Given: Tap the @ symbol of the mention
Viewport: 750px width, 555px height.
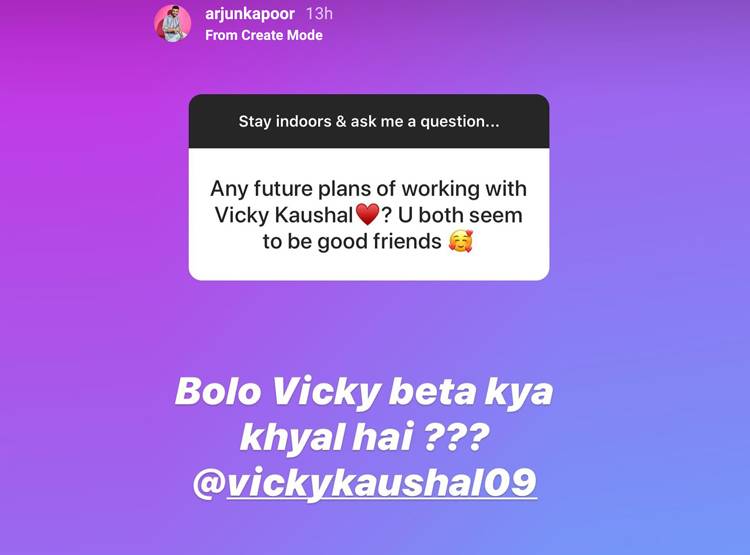Looking at the screenshot, I should pos(210,483).
